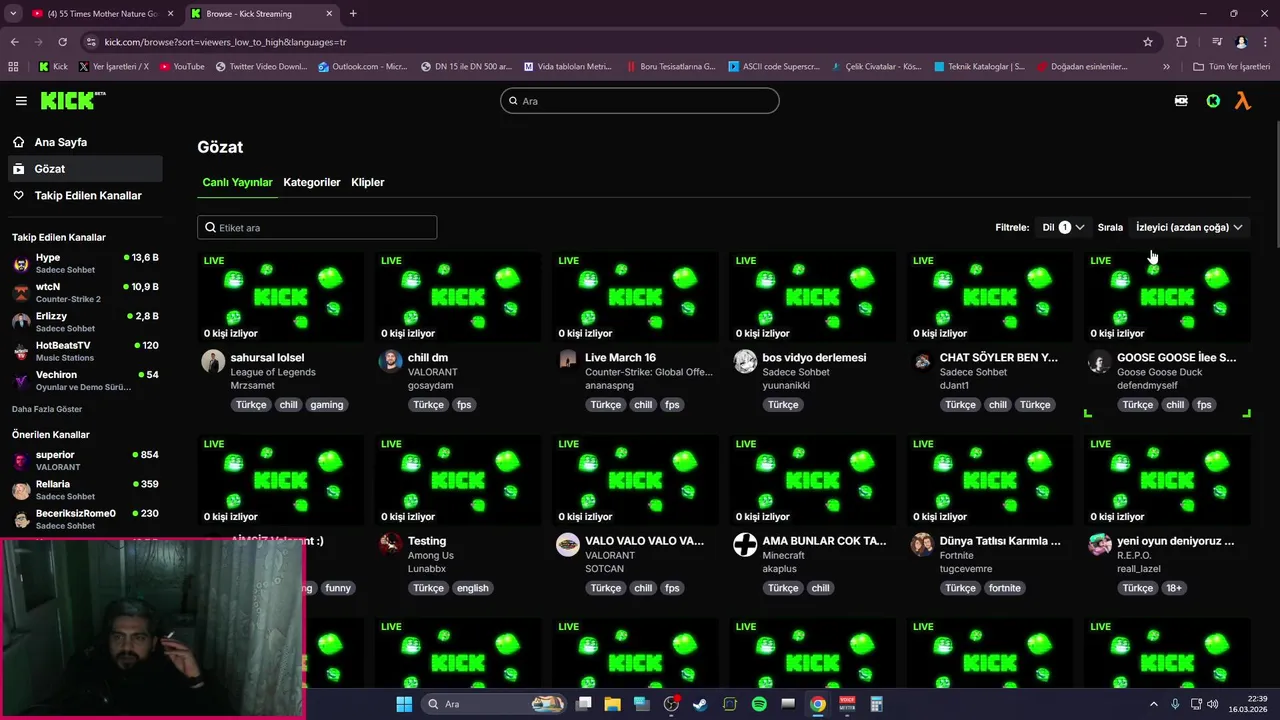
Task: Reload the page with refresh button
Action: [x=62, y=42]
